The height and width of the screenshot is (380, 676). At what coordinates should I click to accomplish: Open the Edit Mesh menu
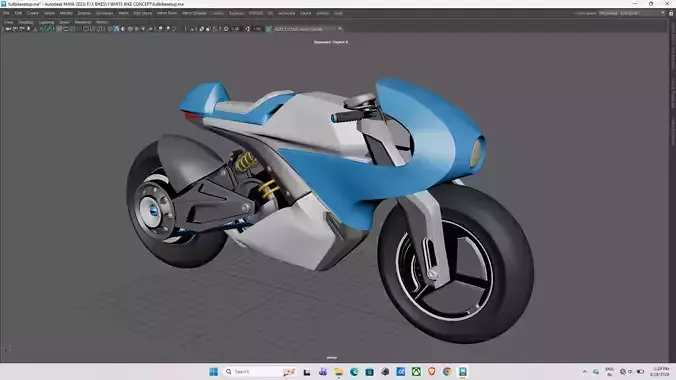[143, 13]
